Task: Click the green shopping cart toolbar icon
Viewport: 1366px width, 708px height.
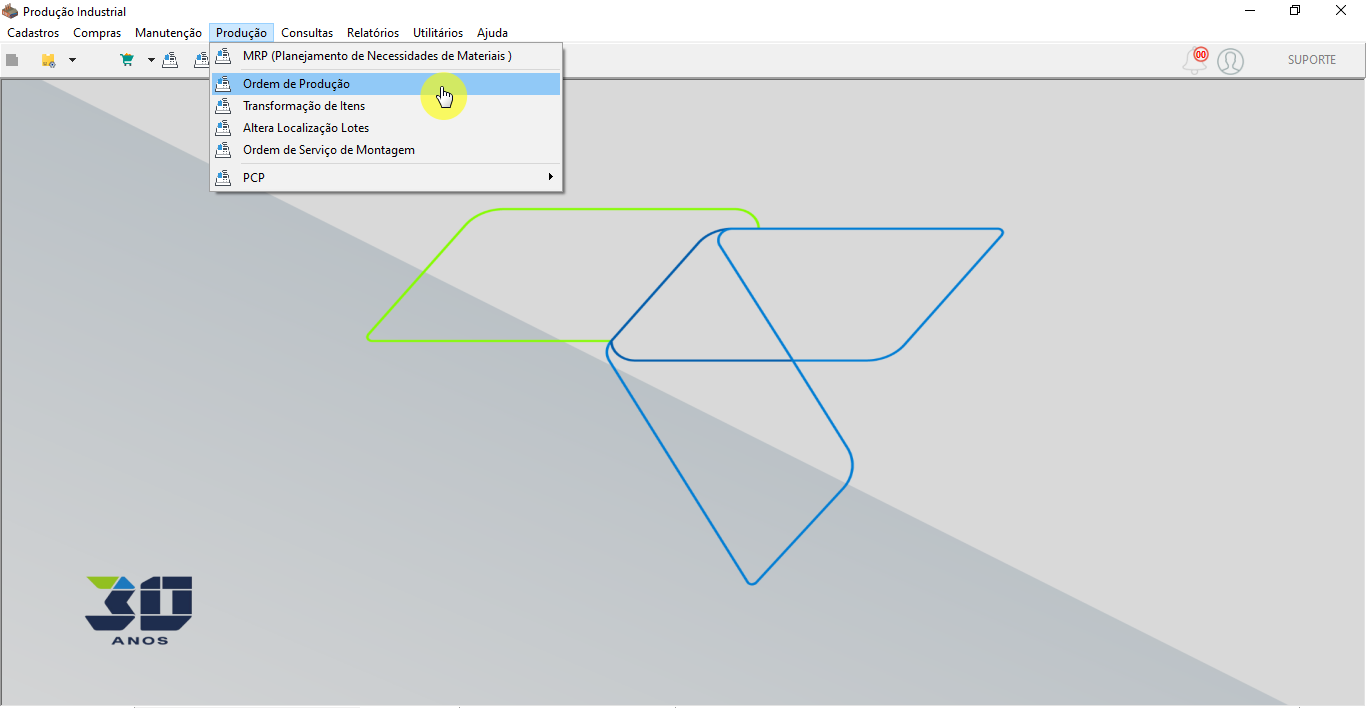Action: [x=127, y=60]
